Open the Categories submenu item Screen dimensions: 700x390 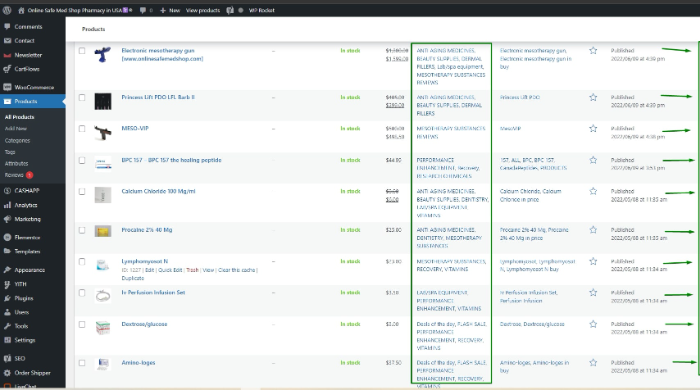pyautogui.click(x=17, y=140)
